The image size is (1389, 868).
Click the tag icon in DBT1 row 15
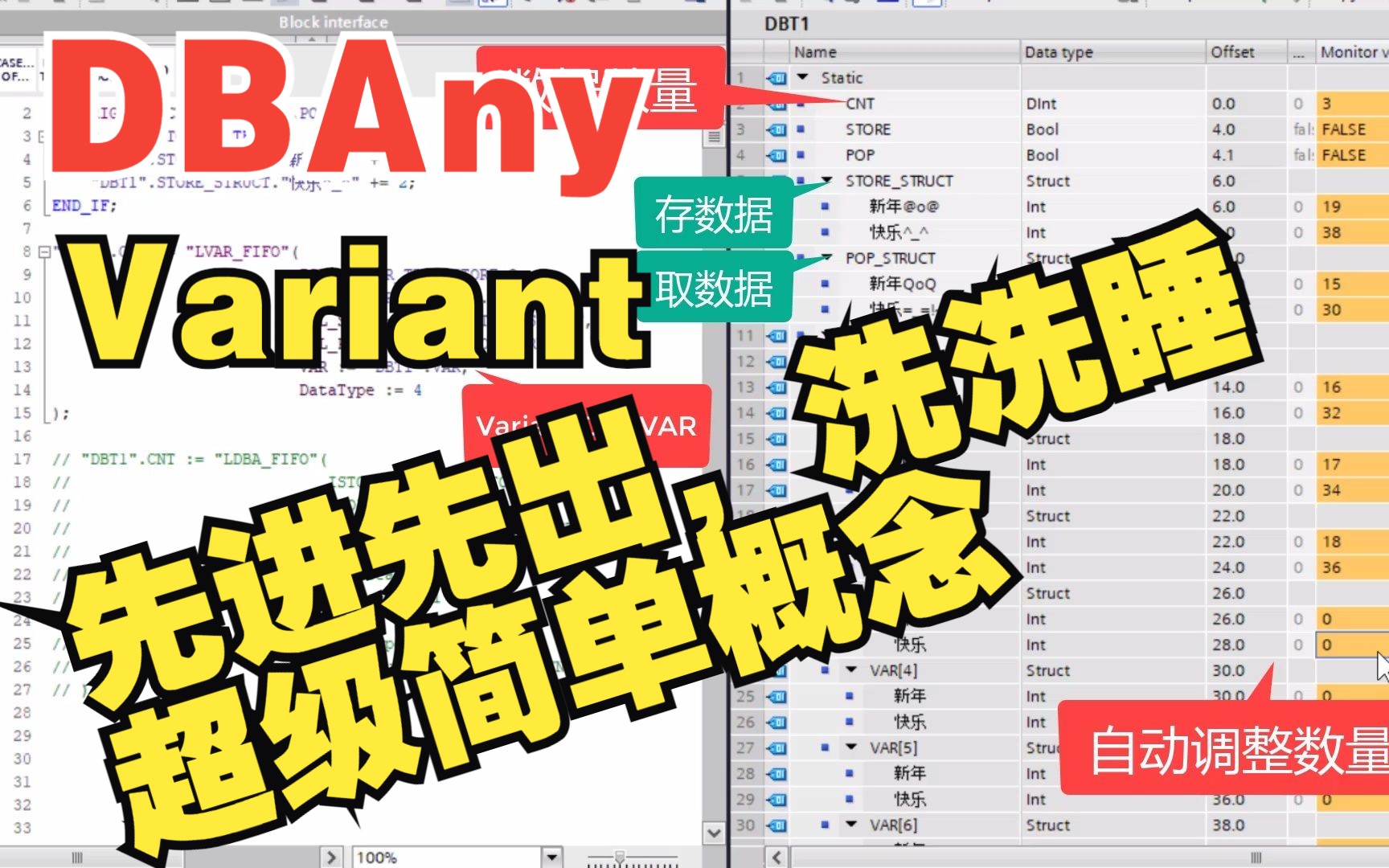[776, 439]
